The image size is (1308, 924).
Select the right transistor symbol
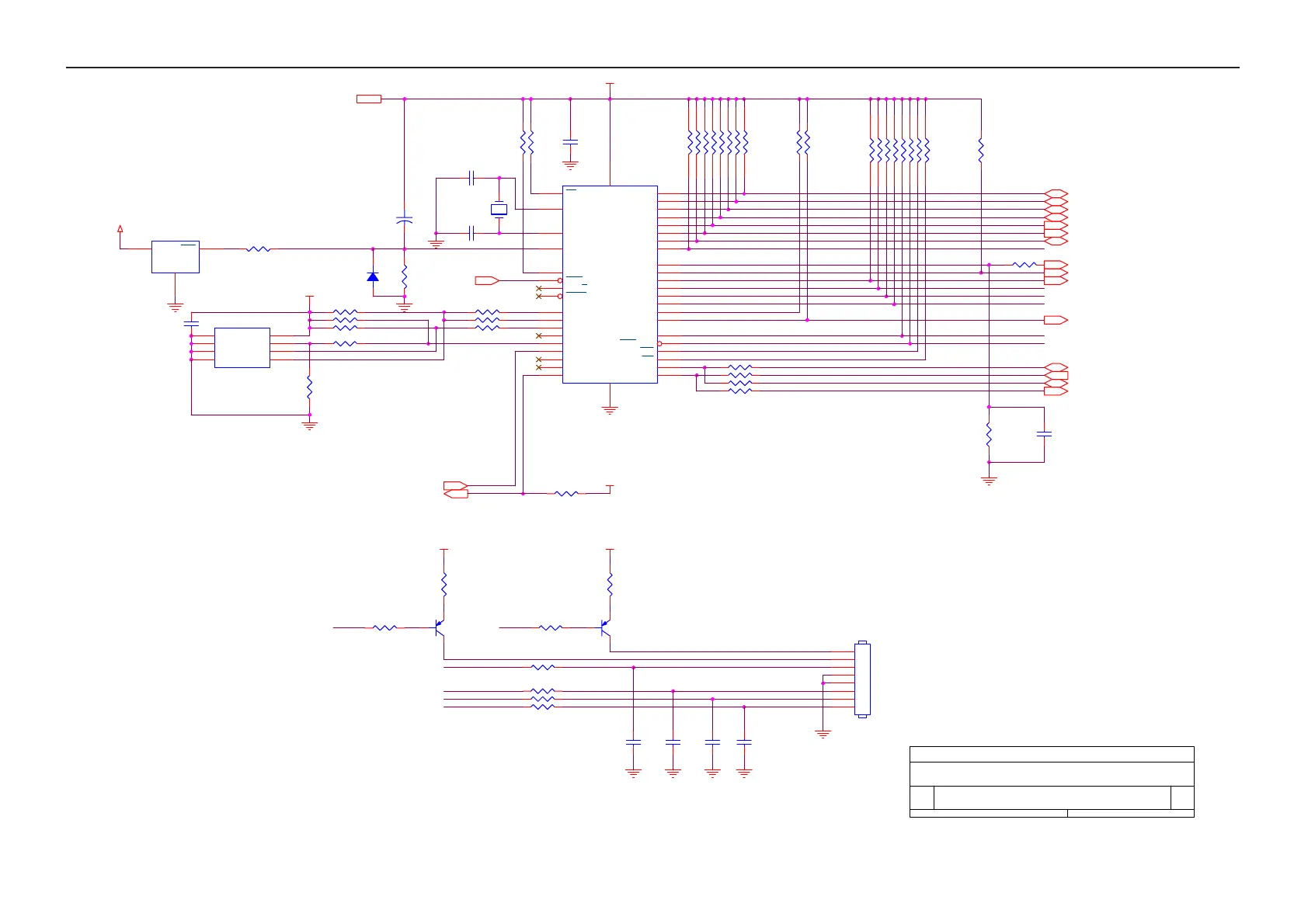point(605,627)
